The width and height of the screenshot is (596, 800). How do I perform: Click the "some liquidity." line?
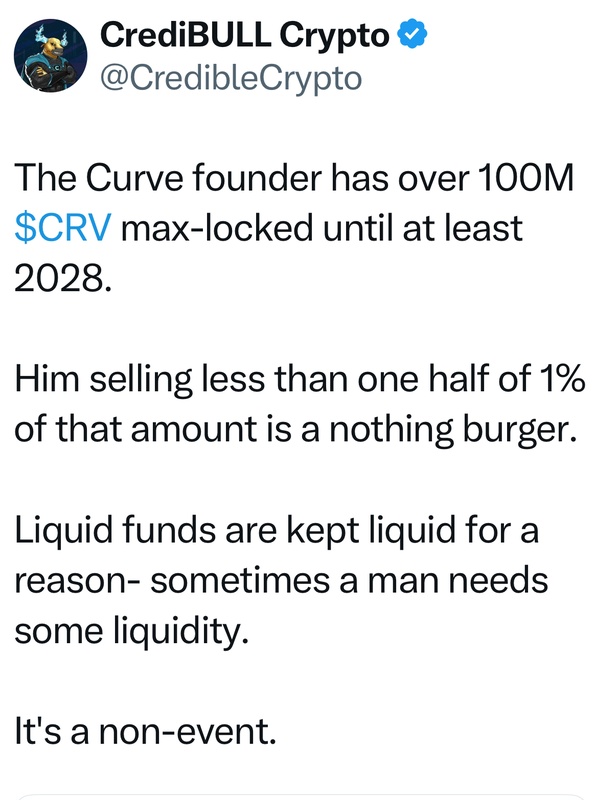tap(131, 631)
